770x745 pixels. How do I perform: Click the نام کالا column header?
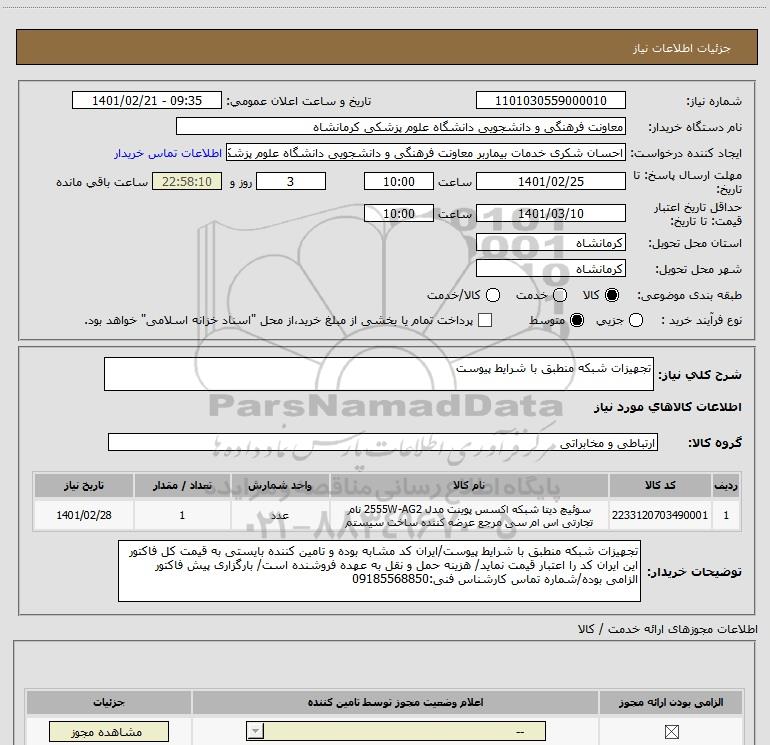point(469,485)
